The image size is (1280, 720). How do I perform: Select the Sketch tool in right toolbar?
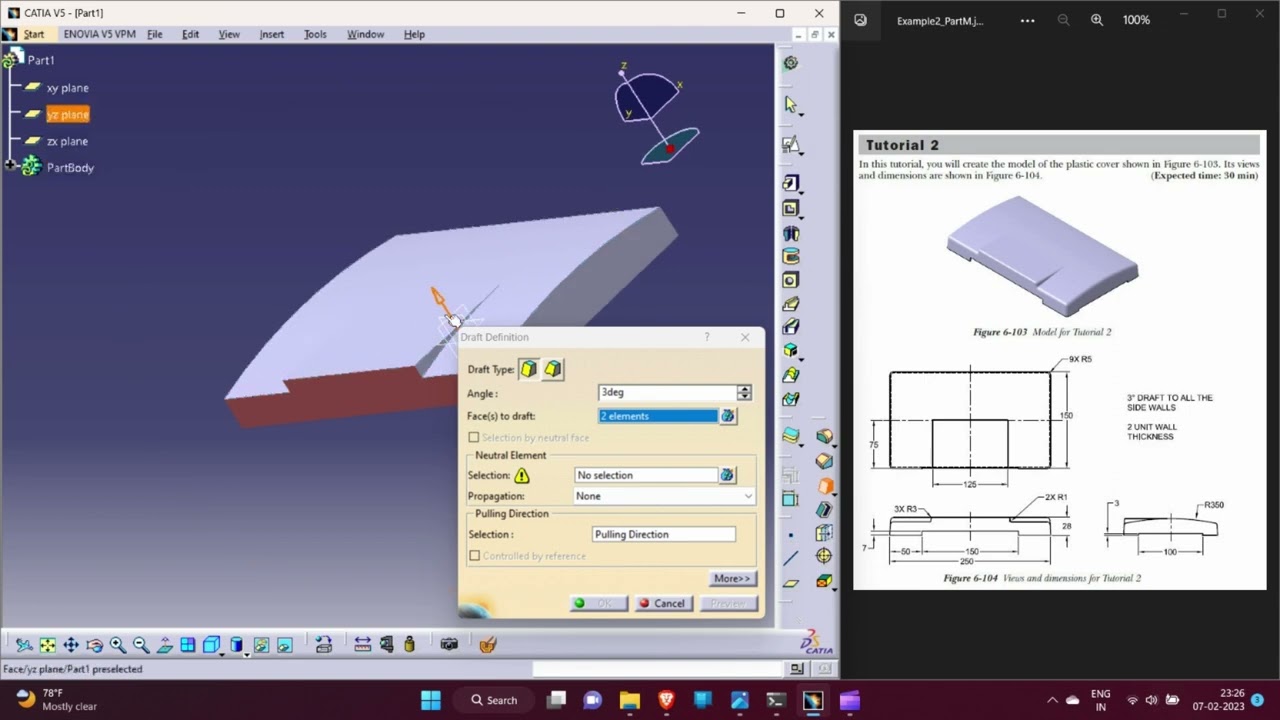(791, 144)
